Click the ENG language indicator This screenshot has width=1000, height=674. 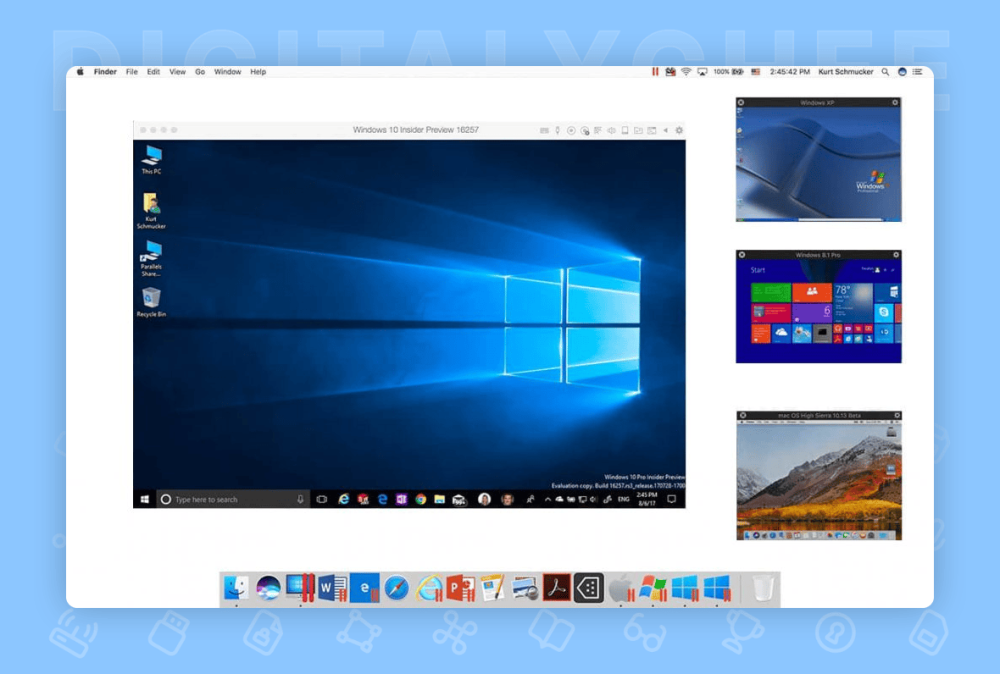[624, 499]
